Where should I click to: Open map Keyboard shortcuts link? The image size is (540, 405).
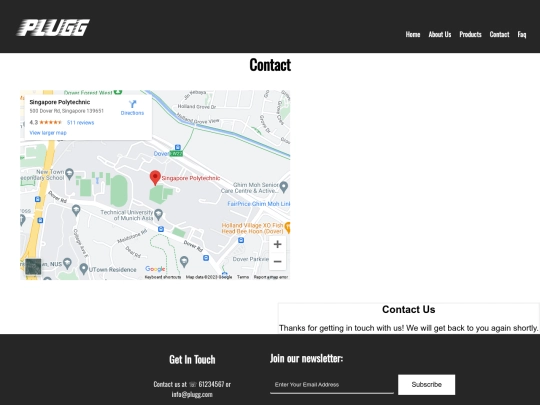tap(163, 277)
